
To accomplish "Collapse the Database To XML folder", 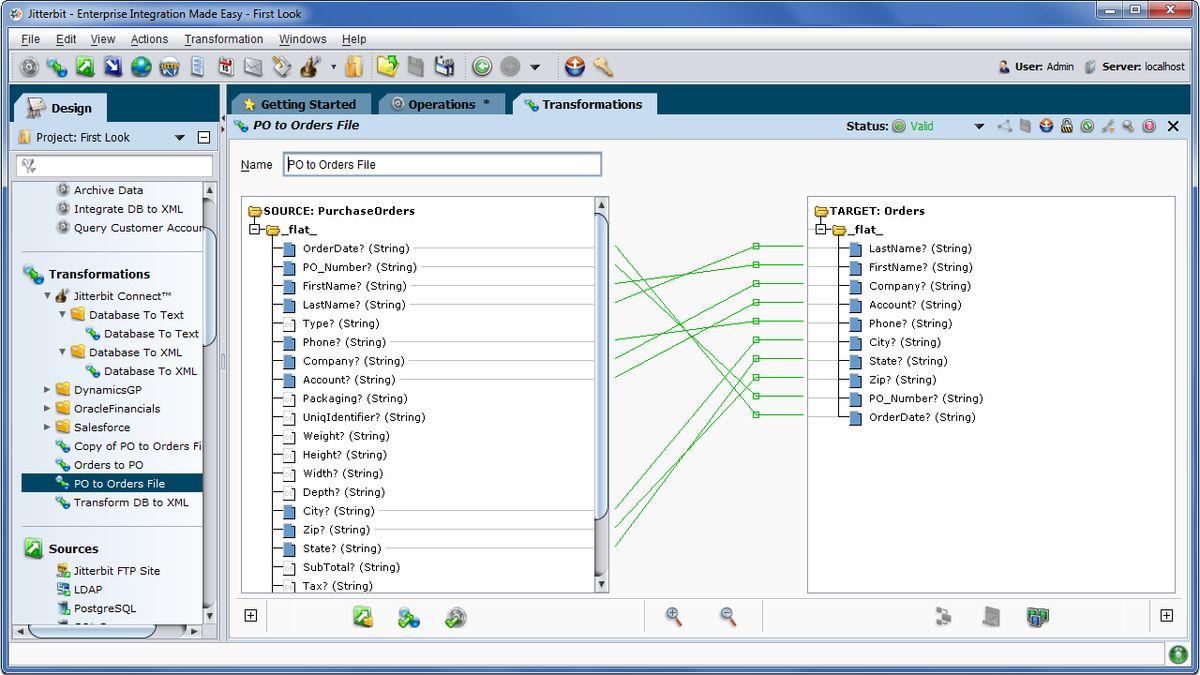I will (62, 352).
